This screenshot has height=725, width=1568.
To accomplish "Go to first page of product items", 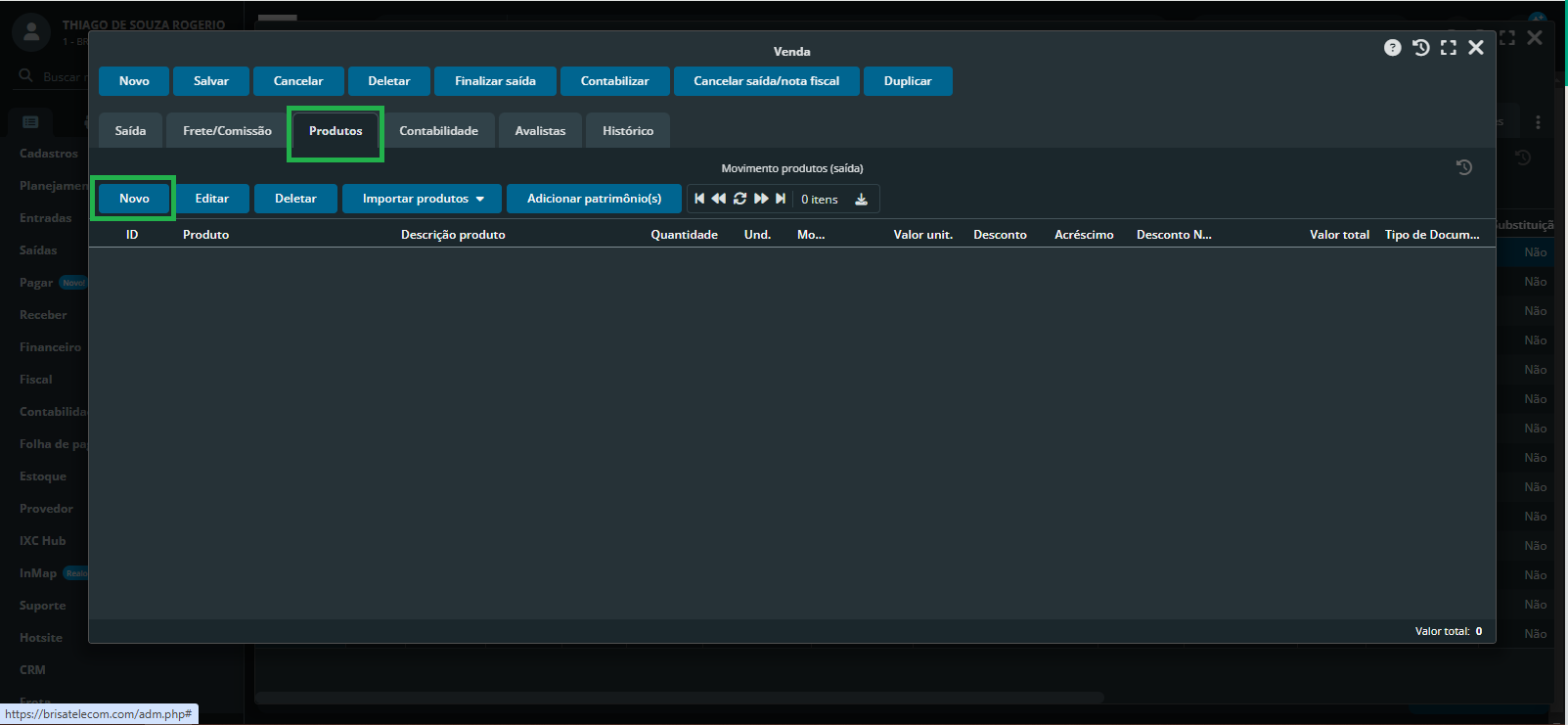I will coord(699,199).
